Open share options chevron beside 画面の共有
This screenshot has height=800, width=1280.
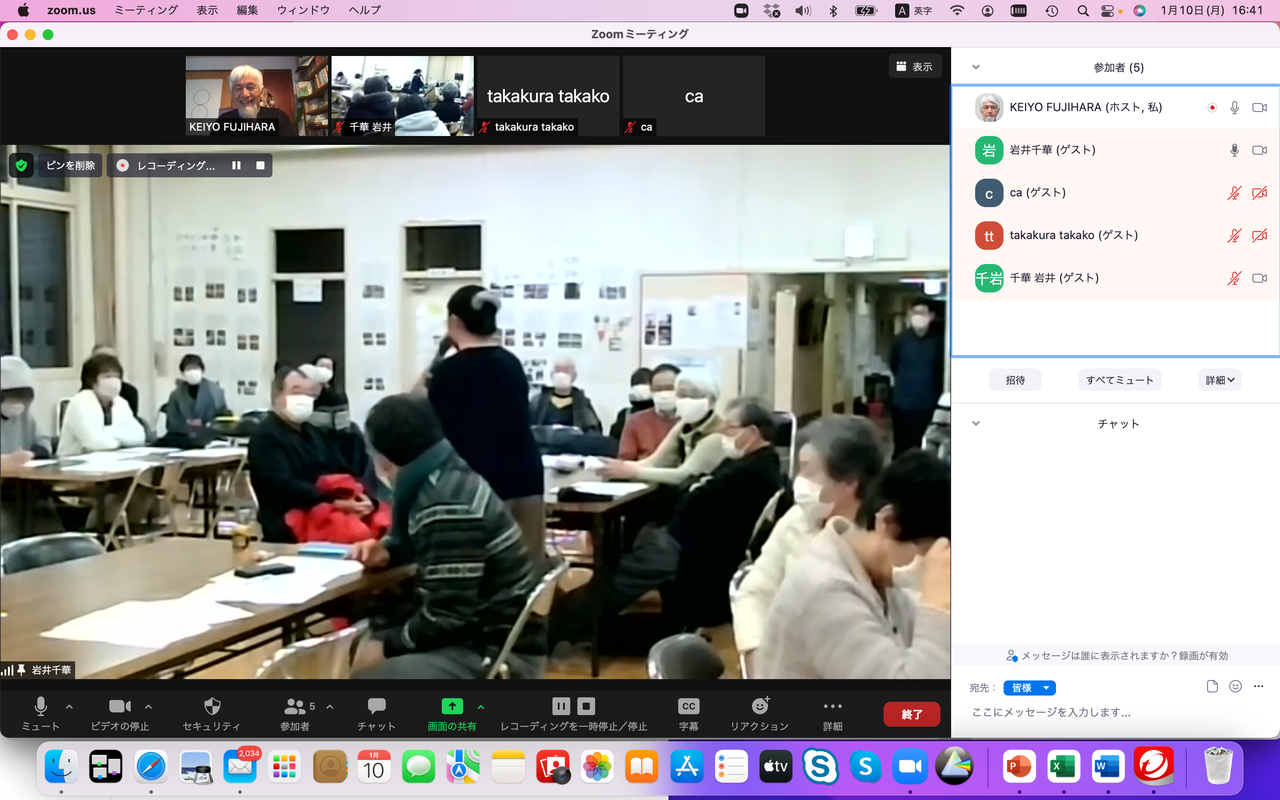pos(481,706)
